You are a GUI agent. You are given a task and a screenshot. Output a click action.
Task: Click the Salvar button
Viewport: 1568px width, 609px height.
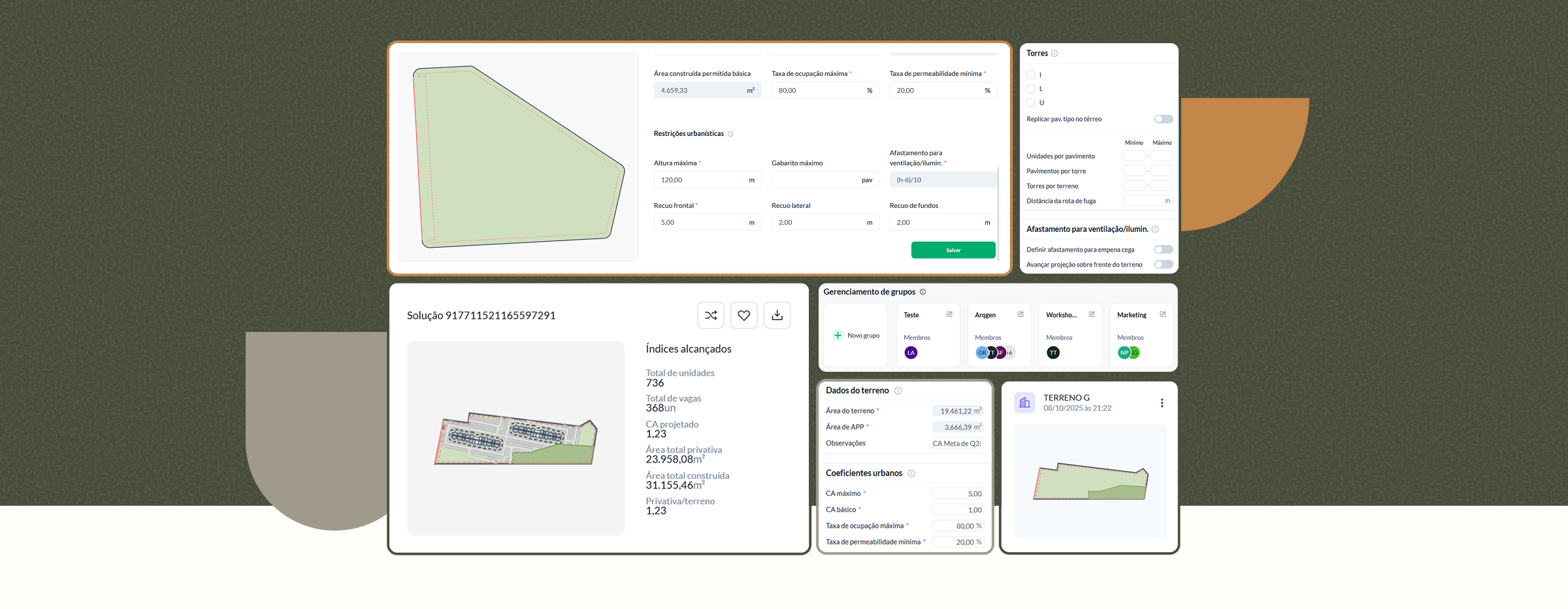pyautogui.click(x=953, y=250)
